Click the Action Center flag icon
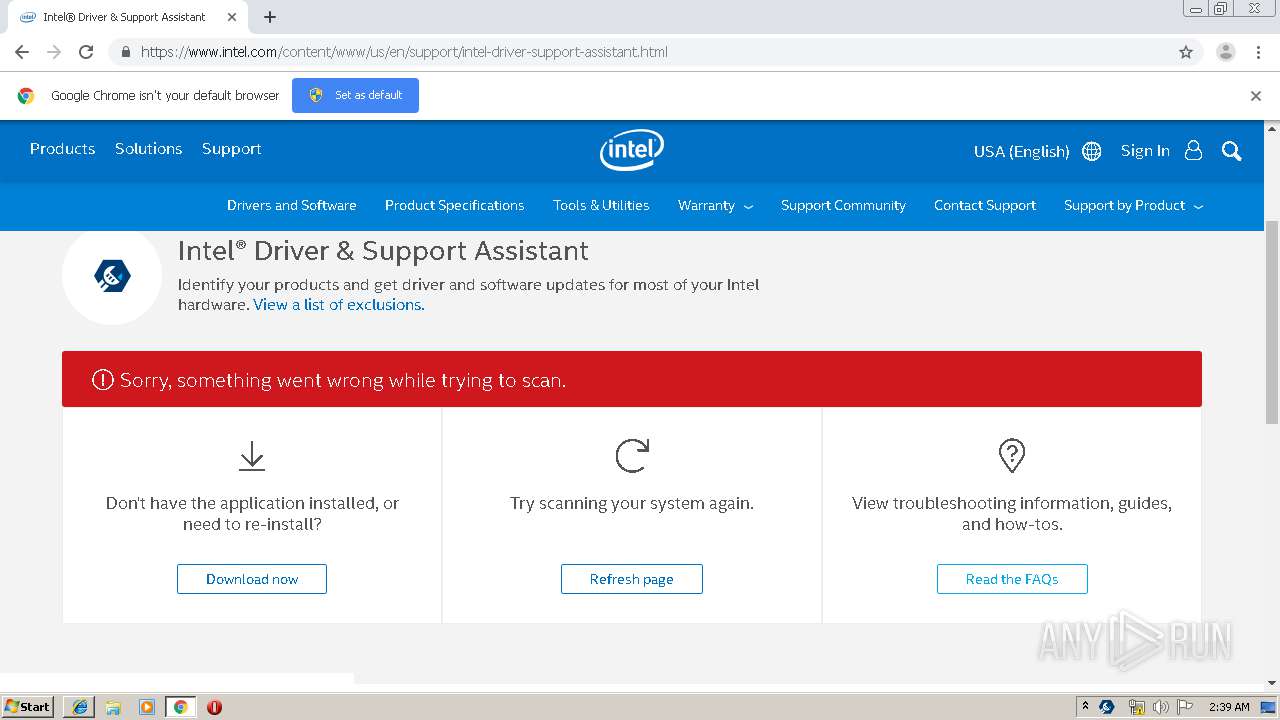 coord(1185,707)
